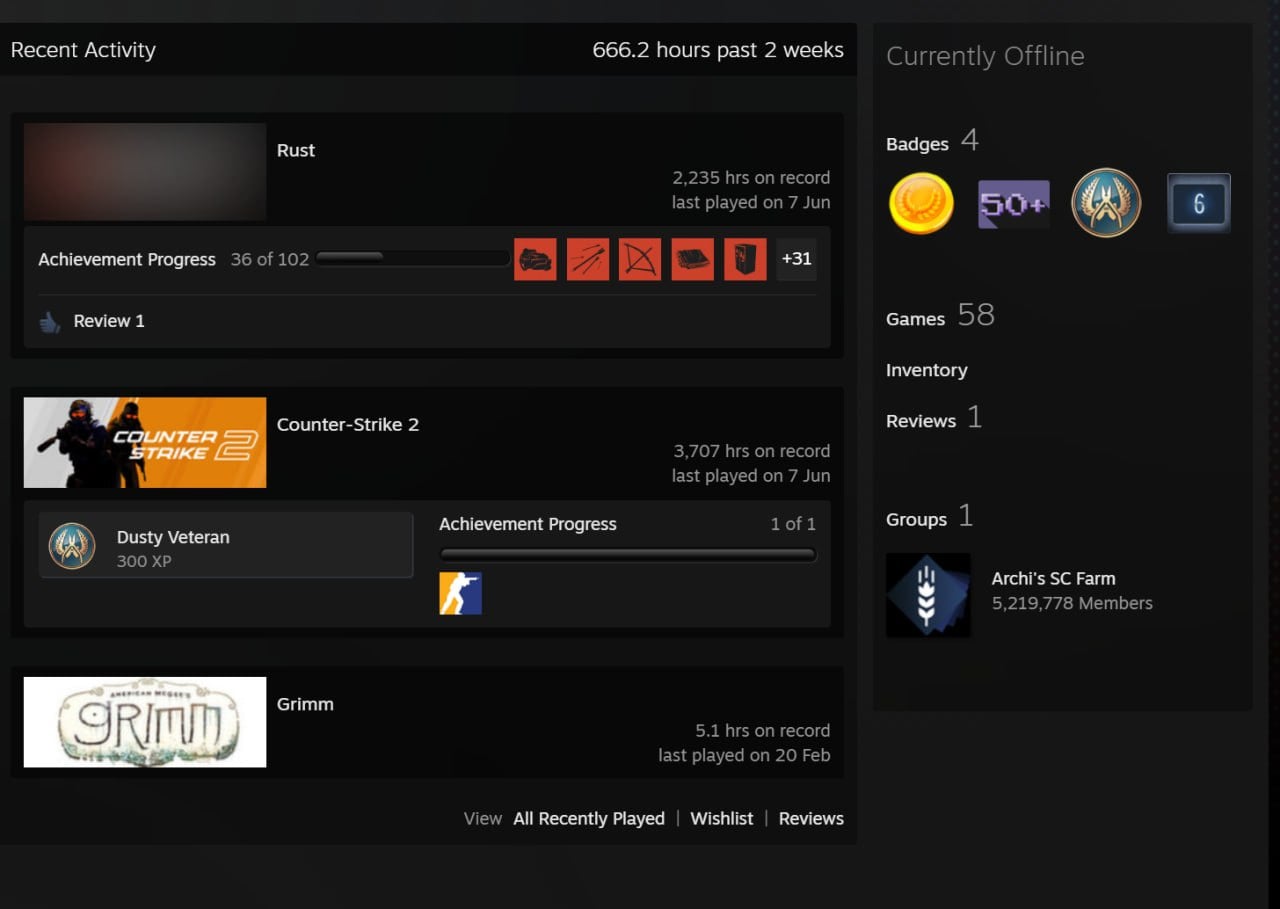The width and height of the screenshot is (1280, 909).
Task: Click the 'Currently Offline' status text
Action: point(985,56)
